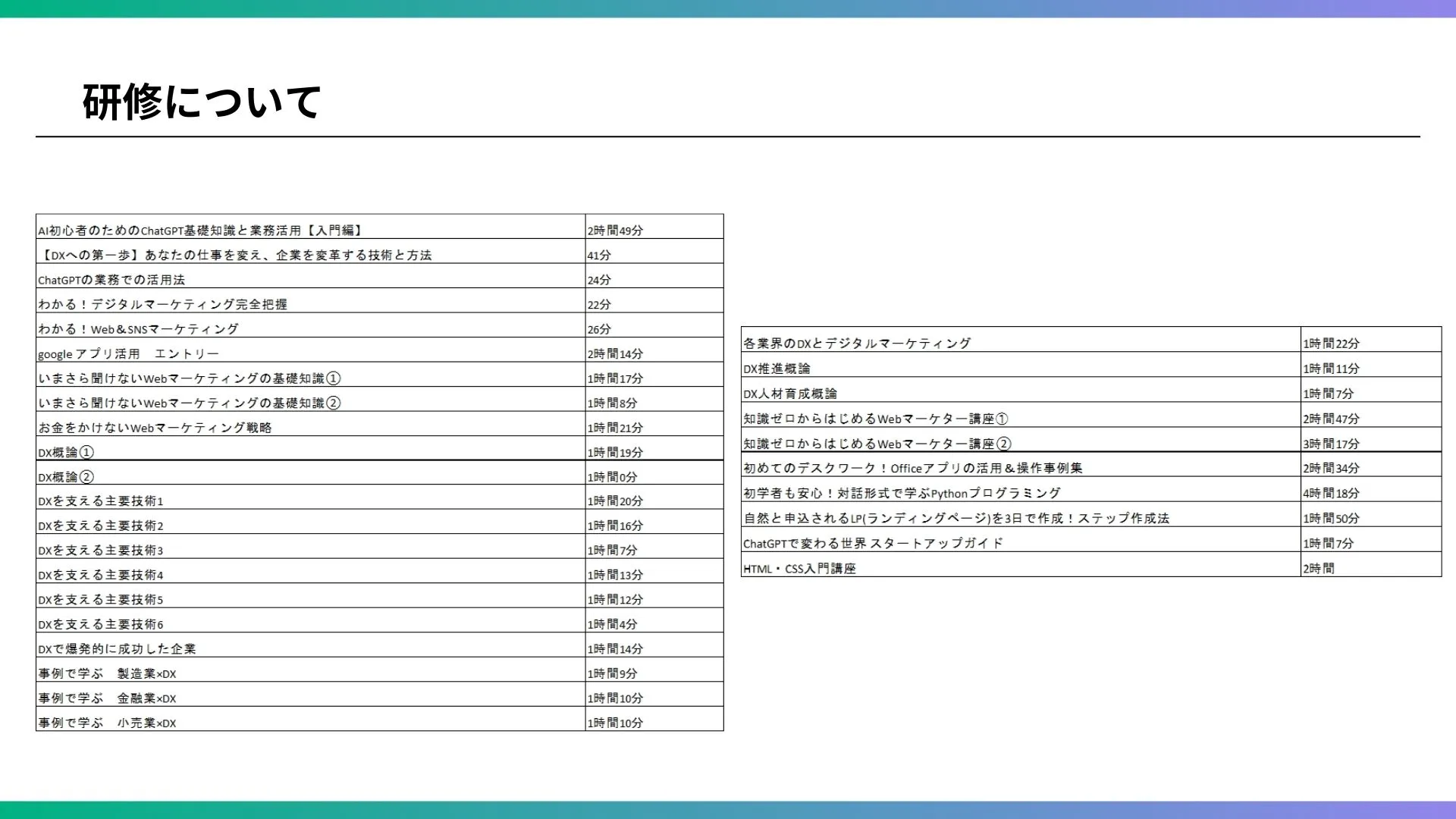1456x819 pixels.
Task: Click the 事例で学ぶ 小売業×DX cell
Action: tap(108, 723)
